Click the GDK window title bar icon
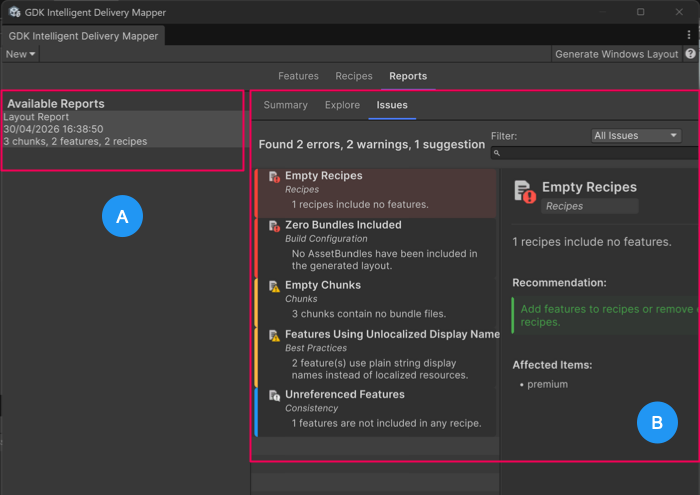 (x=14, y=12)
